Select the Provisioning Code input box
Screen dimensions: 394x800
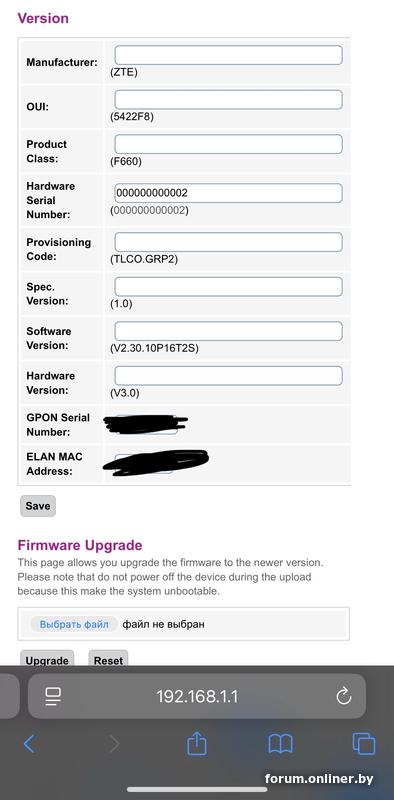(x=228, y=242)
